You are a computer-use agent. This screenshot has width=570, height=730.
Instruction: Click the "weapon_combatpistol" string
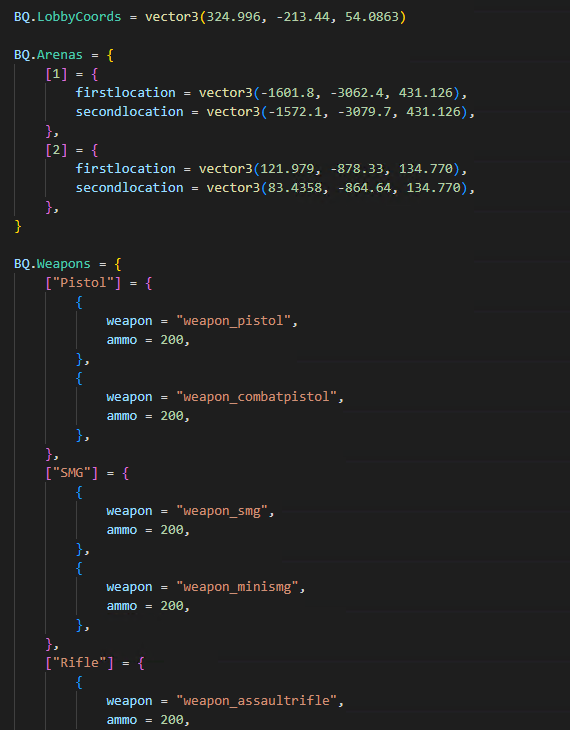(256, 397)
